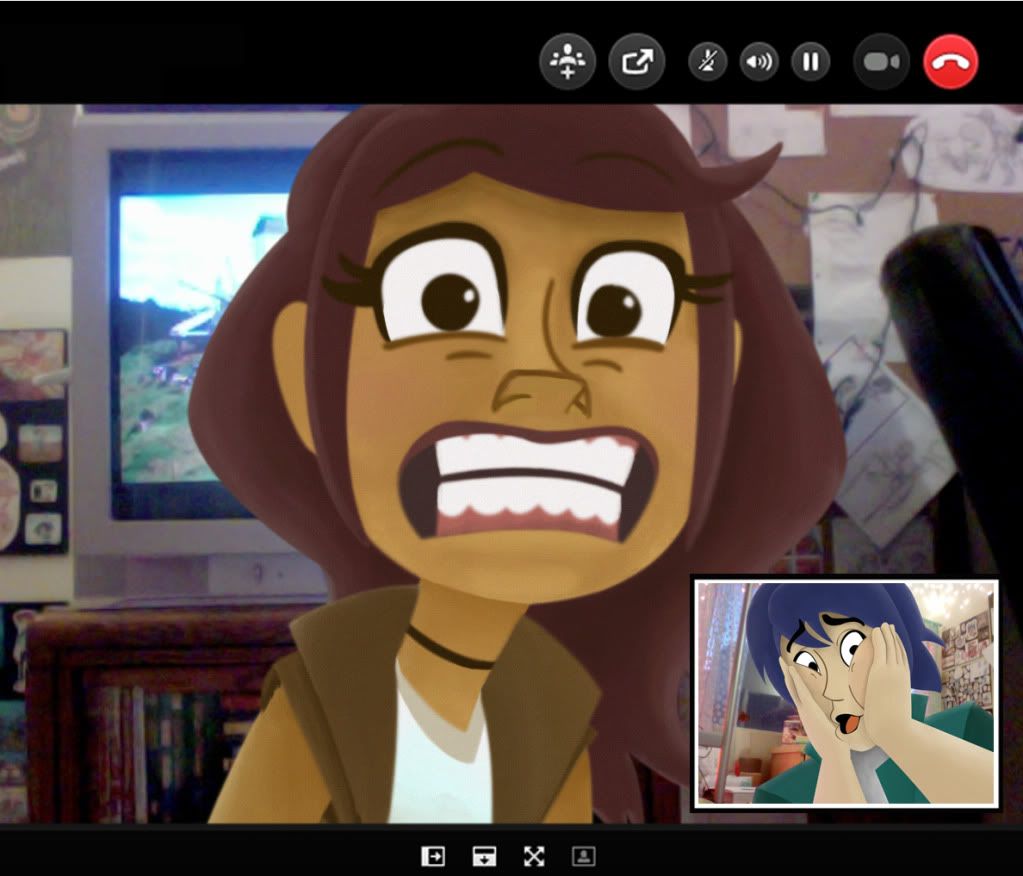Add participants to the call
The image size is (1023, 876).
[x=568, y=61]
